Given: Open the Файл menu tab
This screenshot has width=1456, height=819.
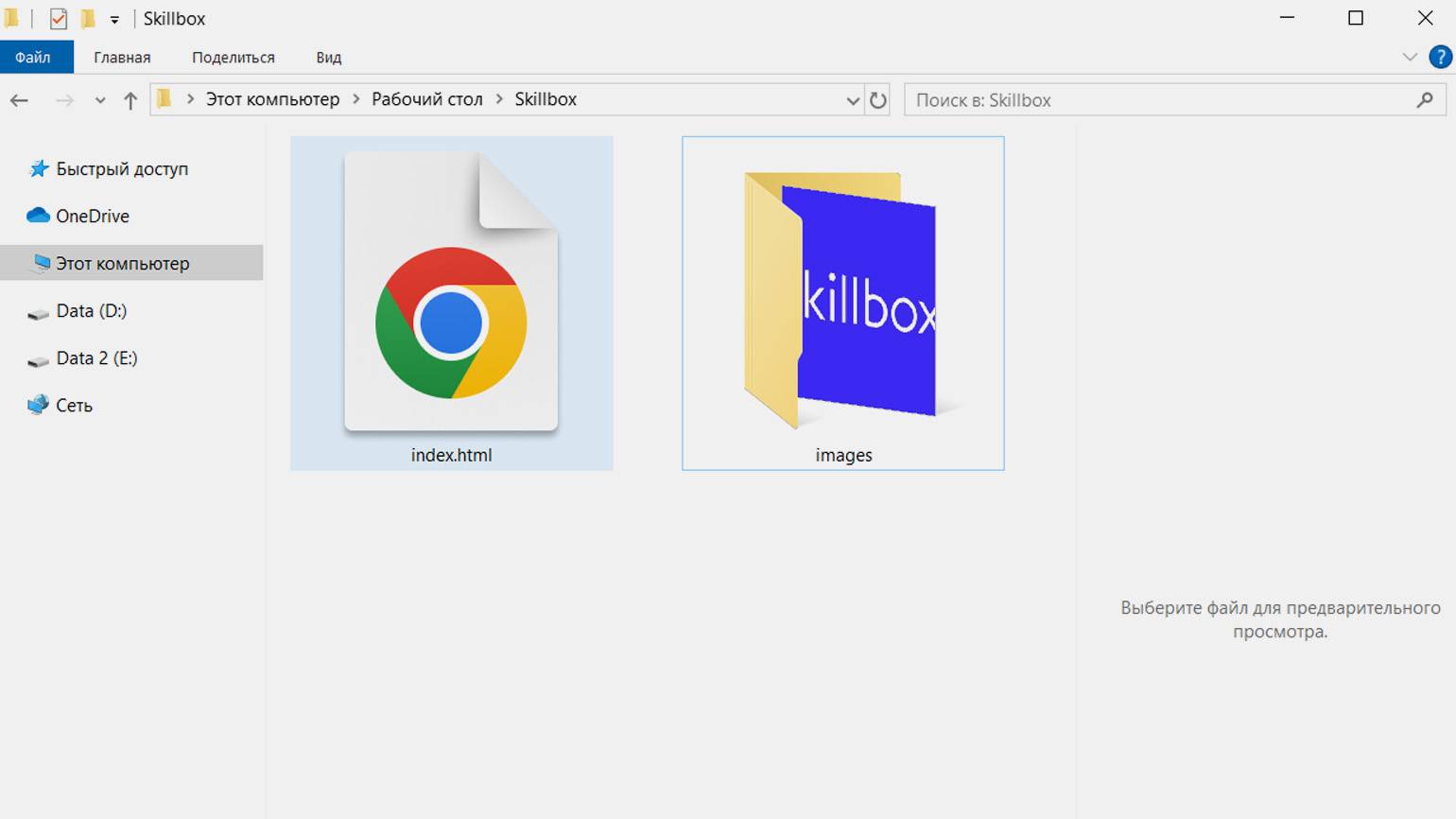Looking at the screenshot, I should coord(37,57).
